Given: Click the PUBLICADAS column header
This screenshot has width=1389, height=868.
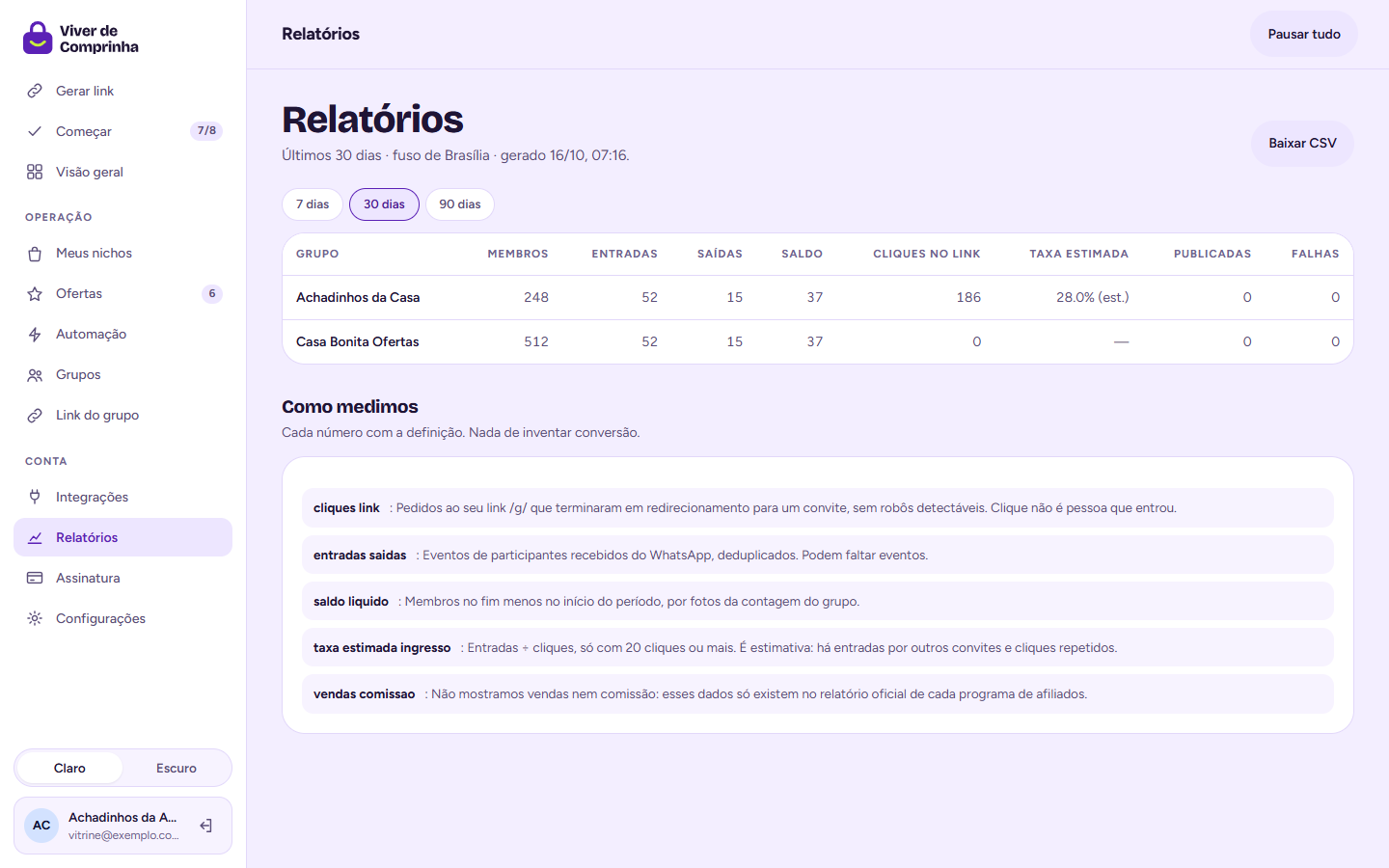Looking at the screenshot, I should click(x=1212, y=254).
